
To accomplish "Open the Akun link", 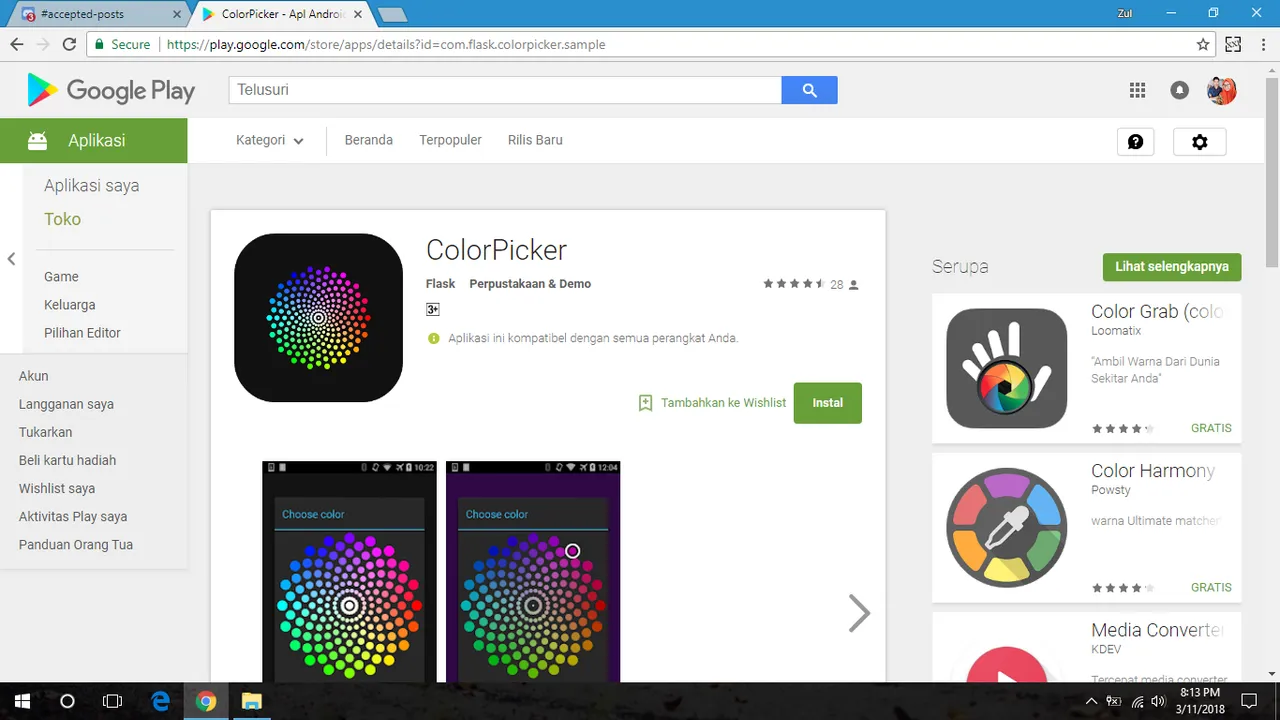I will (34, 376).
